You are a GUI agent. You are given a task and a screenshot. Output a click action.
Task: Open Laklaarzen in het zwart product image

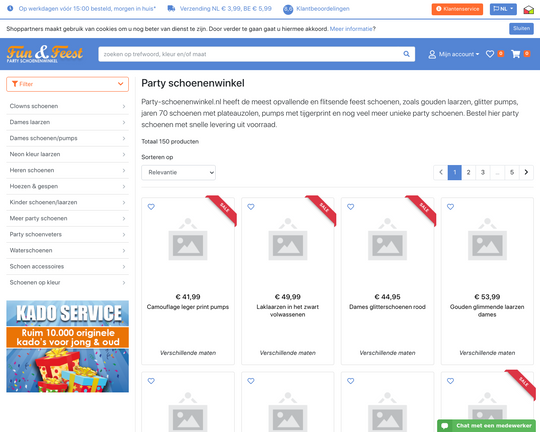click(x=288, y=239)
